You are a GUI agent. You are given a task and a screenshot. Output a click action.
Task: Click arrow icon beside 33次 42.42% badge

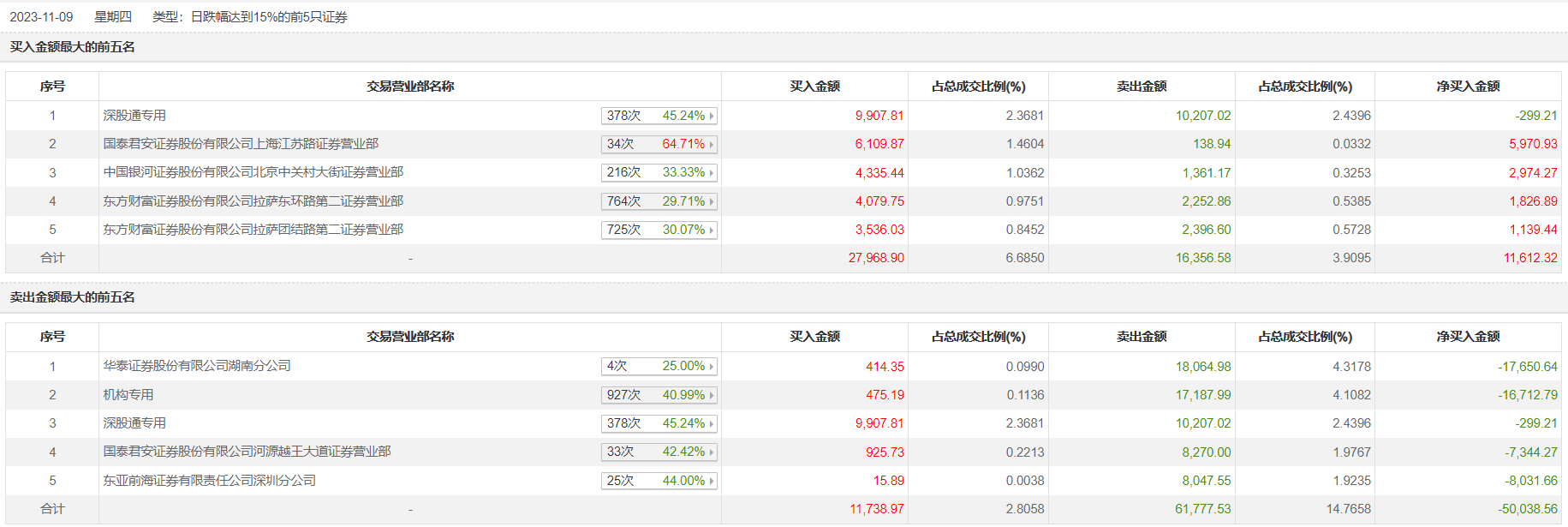pos(711,452)
